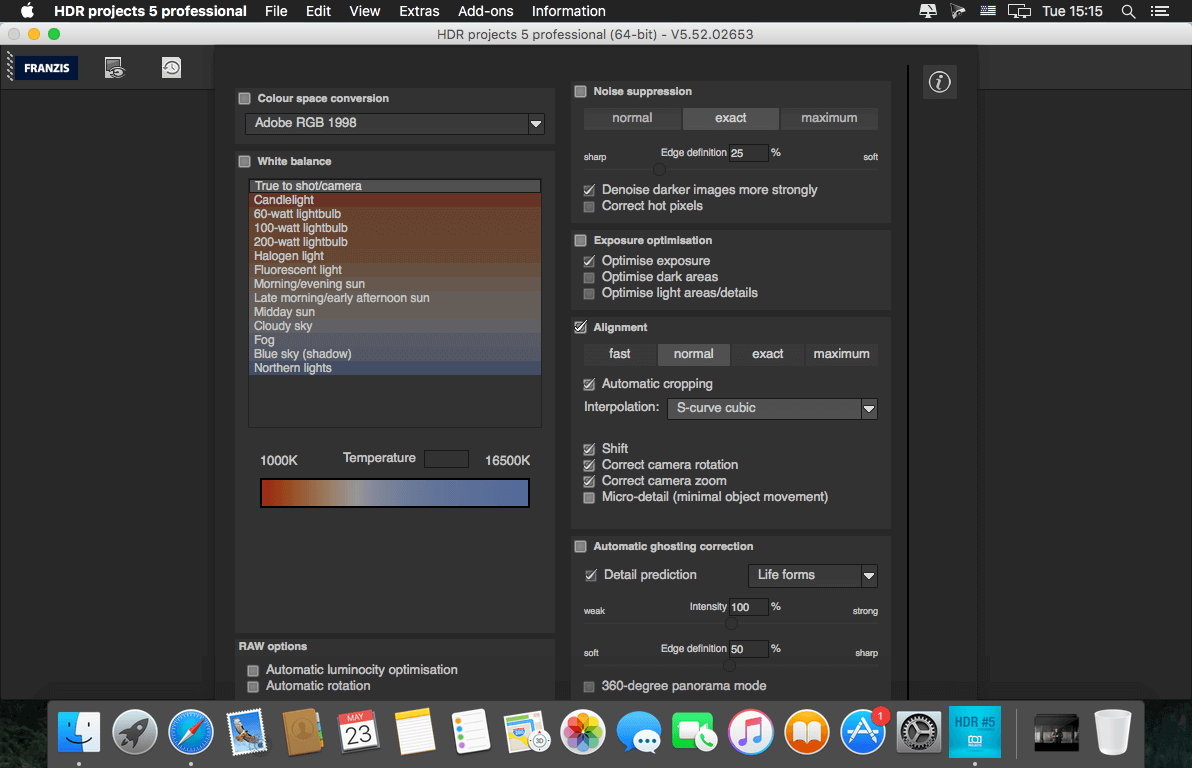Open Photos app in the dock
Image resolution: width=1192 pixels, height=768 pixels.
pyautogui.click(x=582, y=732)
